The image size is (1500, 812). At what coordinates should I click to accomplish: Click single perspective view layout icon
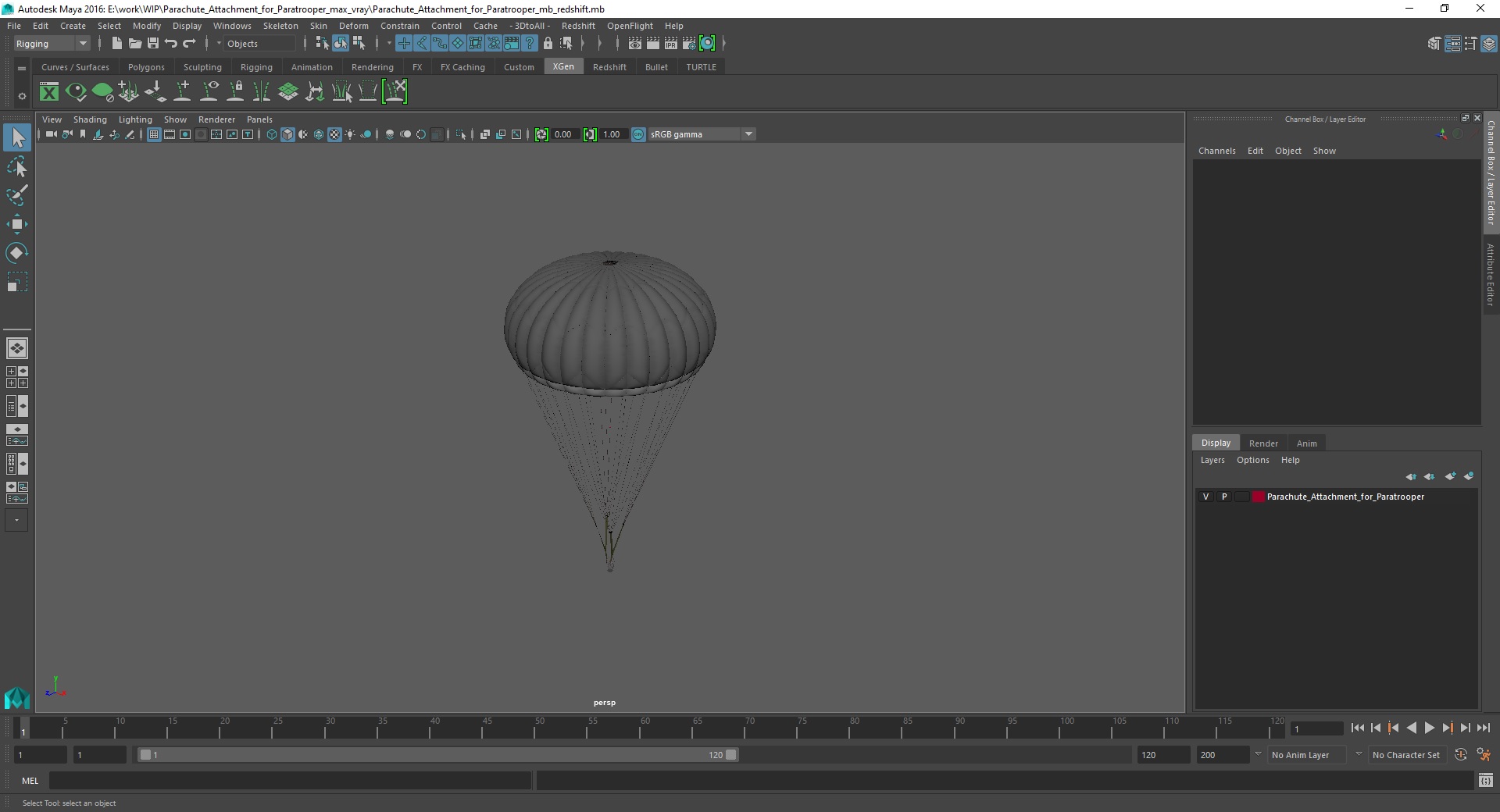coord(17,348)
